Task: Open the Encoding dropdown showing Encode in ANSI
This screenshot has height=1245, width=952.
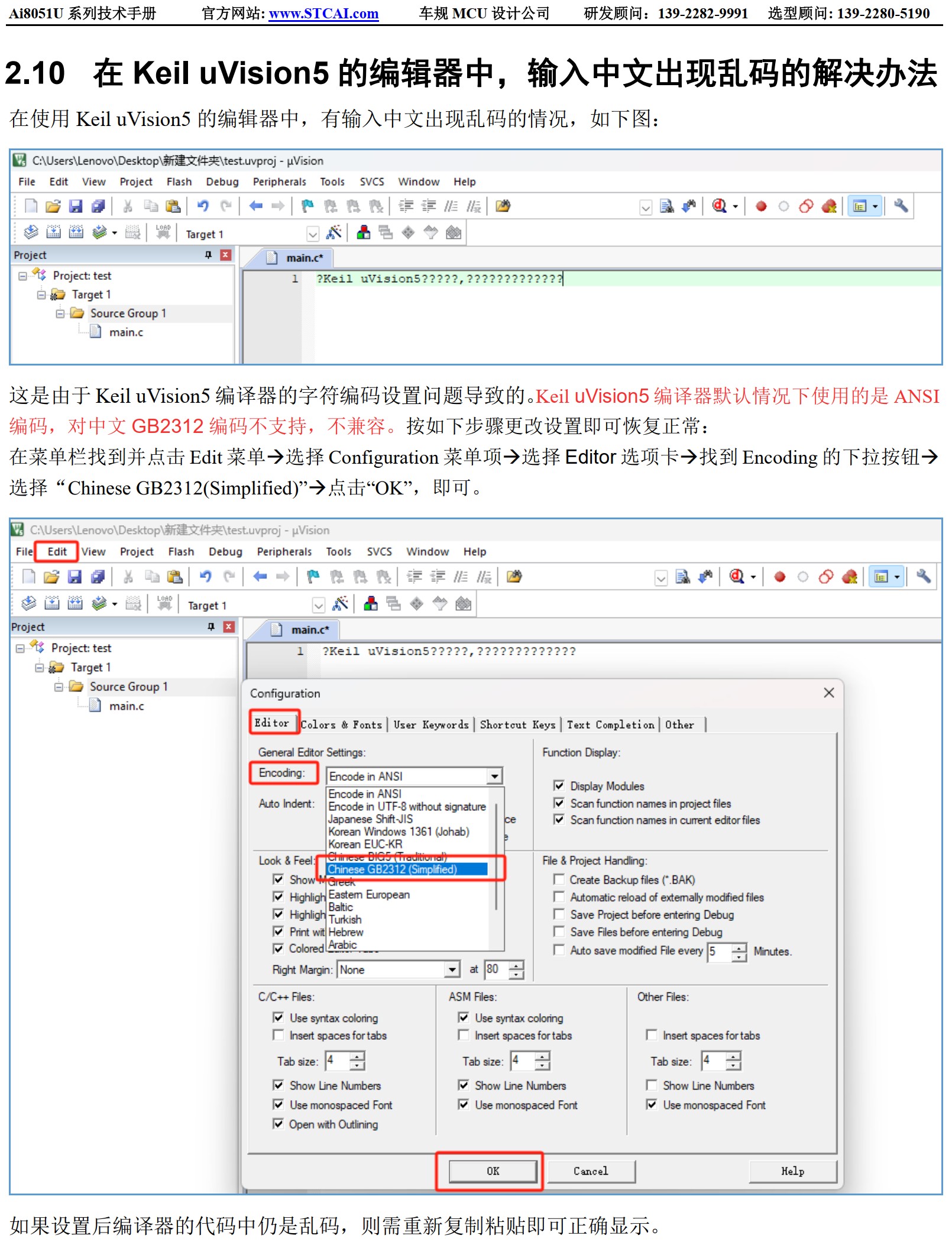Action: coord(494,776)
